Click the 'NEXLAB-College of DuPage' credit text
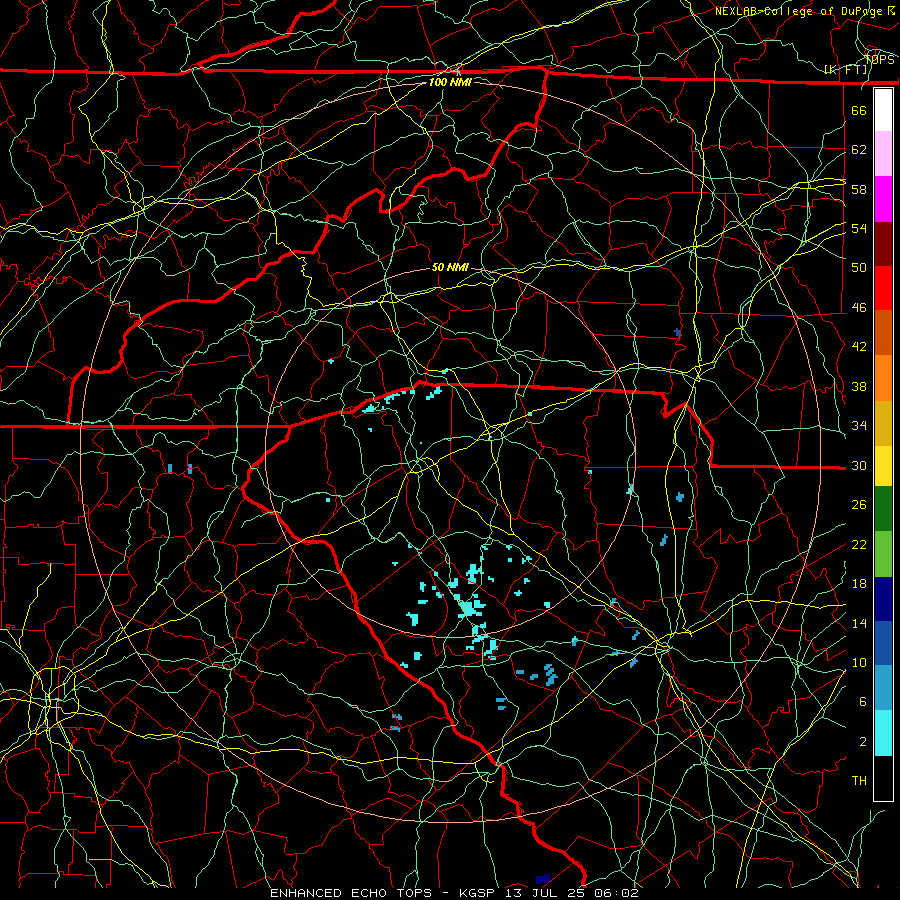900x900 pixels. click(x=800, y=11)
